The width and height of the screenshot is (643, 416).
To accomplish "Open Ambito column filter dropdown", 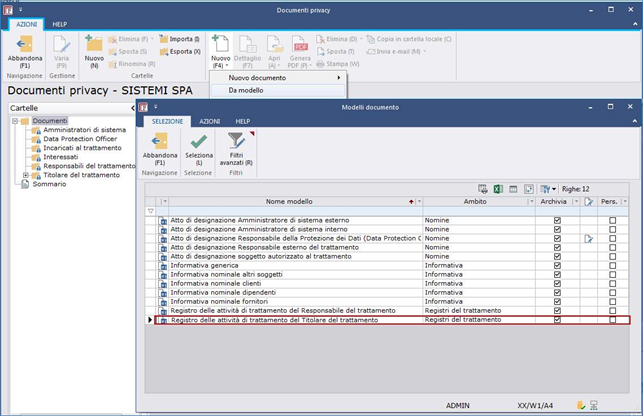I will tap(532, 201).
